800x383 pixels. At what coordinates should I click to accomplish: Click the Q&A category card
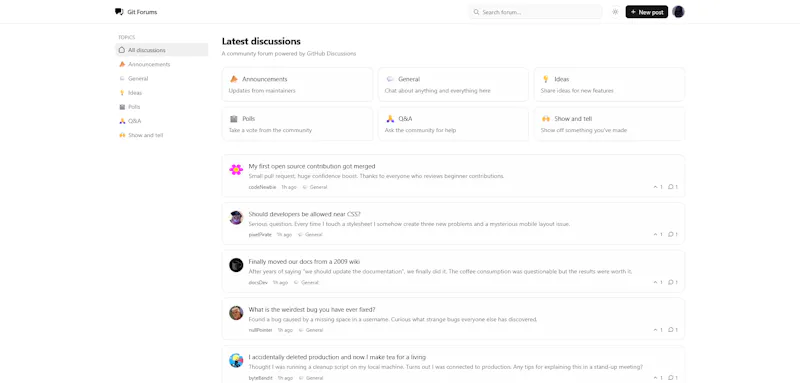point(453,124)
